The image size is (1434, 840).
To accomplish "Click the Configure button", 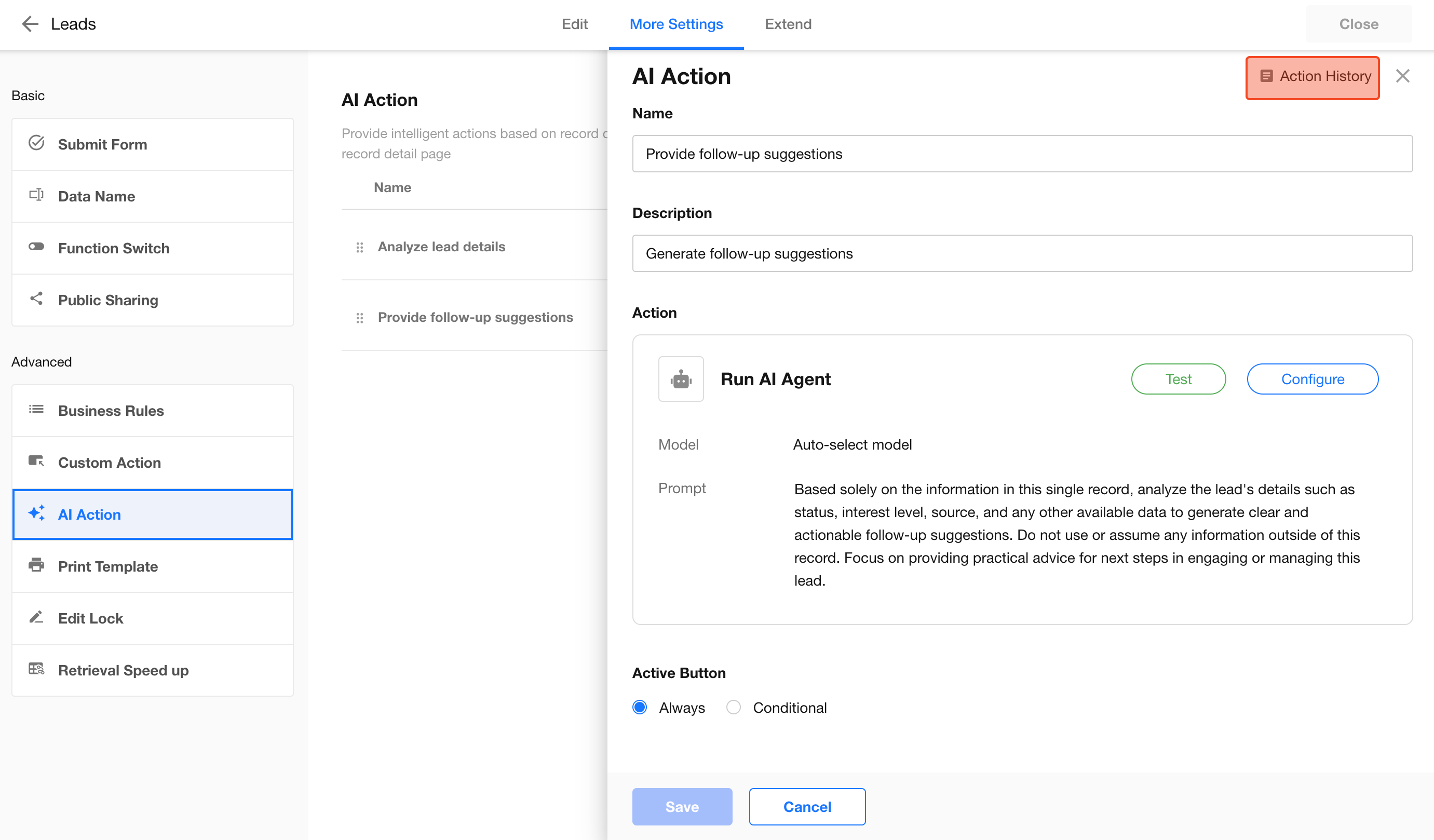I will tap(1312, 379).
